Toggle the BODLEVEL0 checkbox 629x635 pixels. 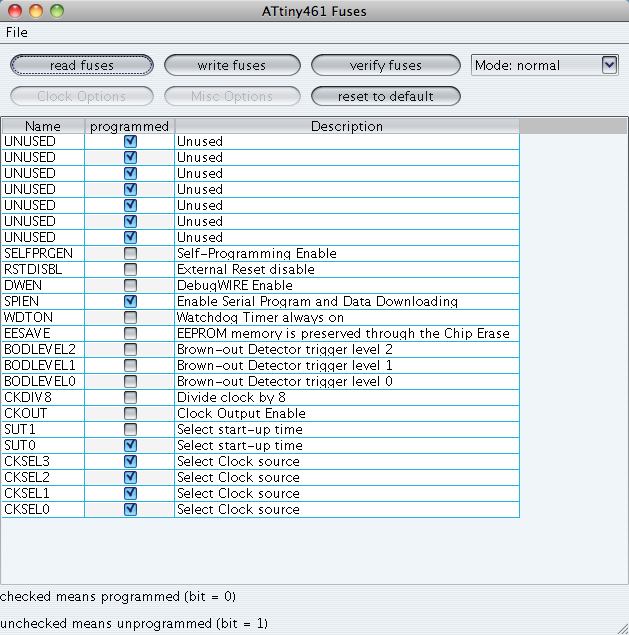(130, 381)
